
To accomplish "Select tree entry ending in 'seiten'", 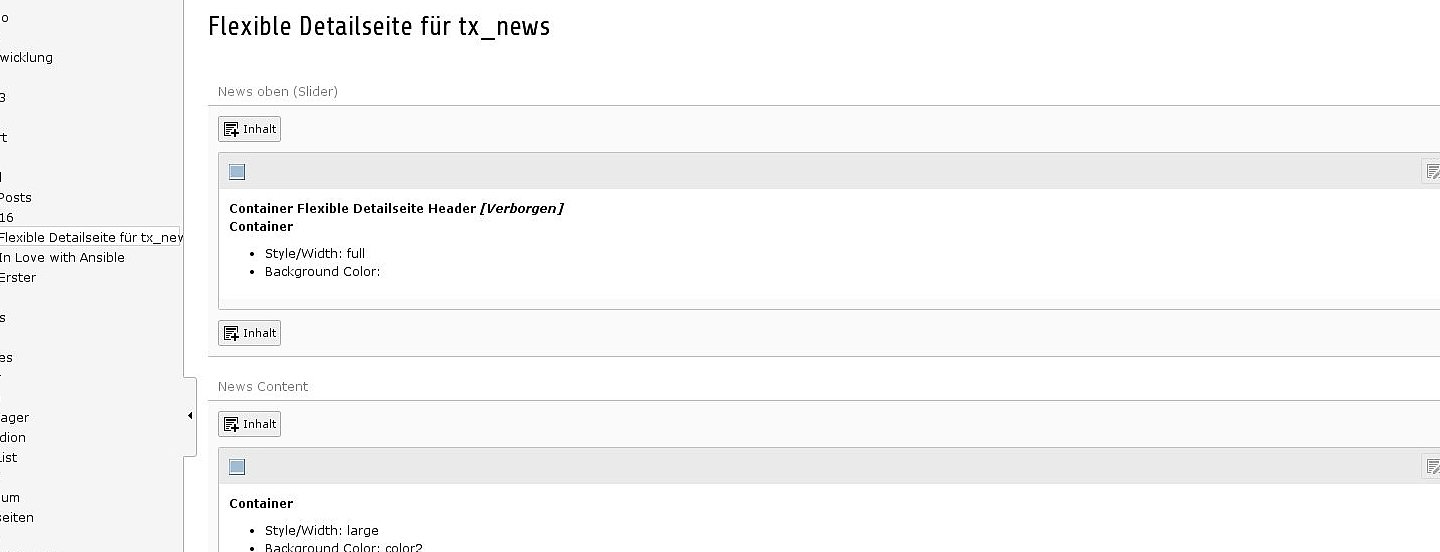I will point(17,517).
